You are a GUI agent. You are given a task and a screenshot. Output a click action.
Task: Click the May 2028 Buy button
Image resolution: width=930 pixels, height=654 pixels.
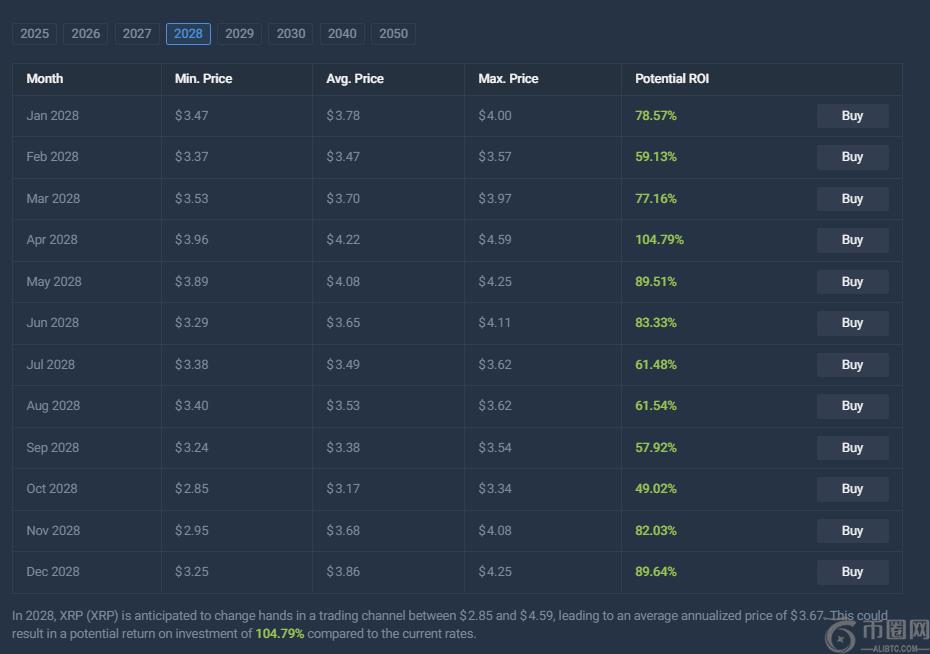[x=852, y=282]
